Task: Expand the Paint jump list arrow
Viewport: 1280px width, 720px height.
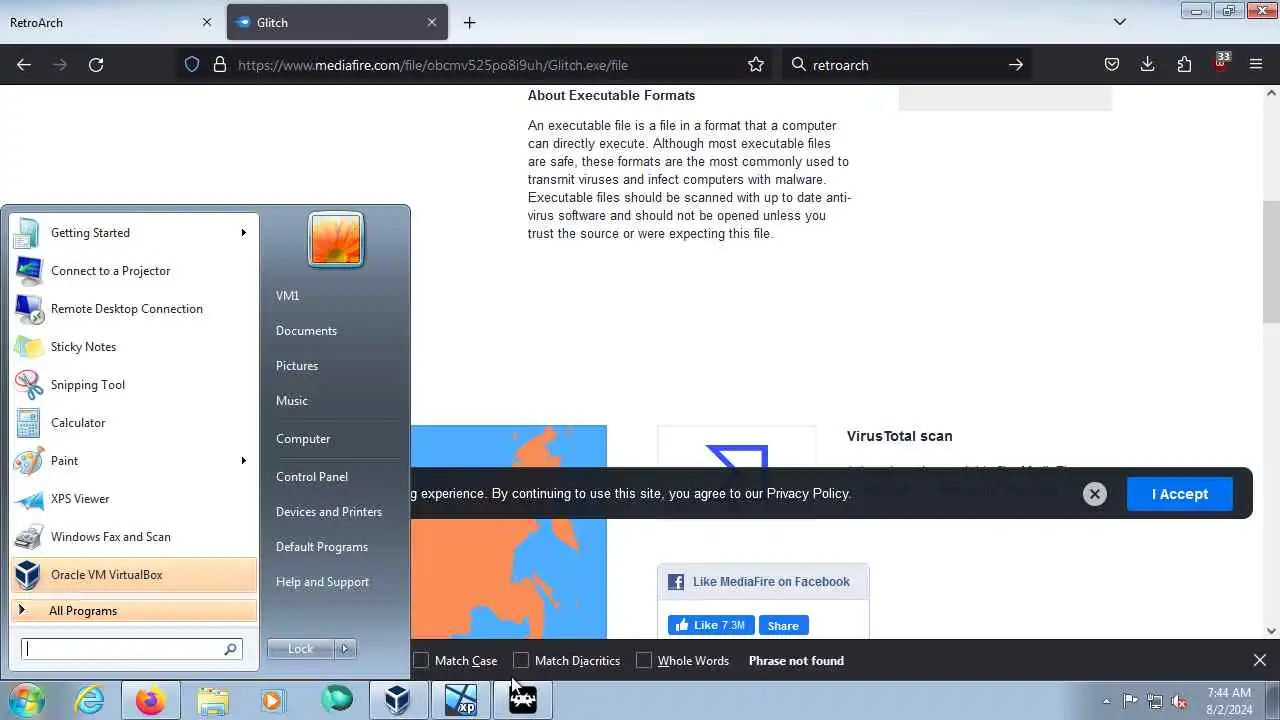Action: point(243,461)
